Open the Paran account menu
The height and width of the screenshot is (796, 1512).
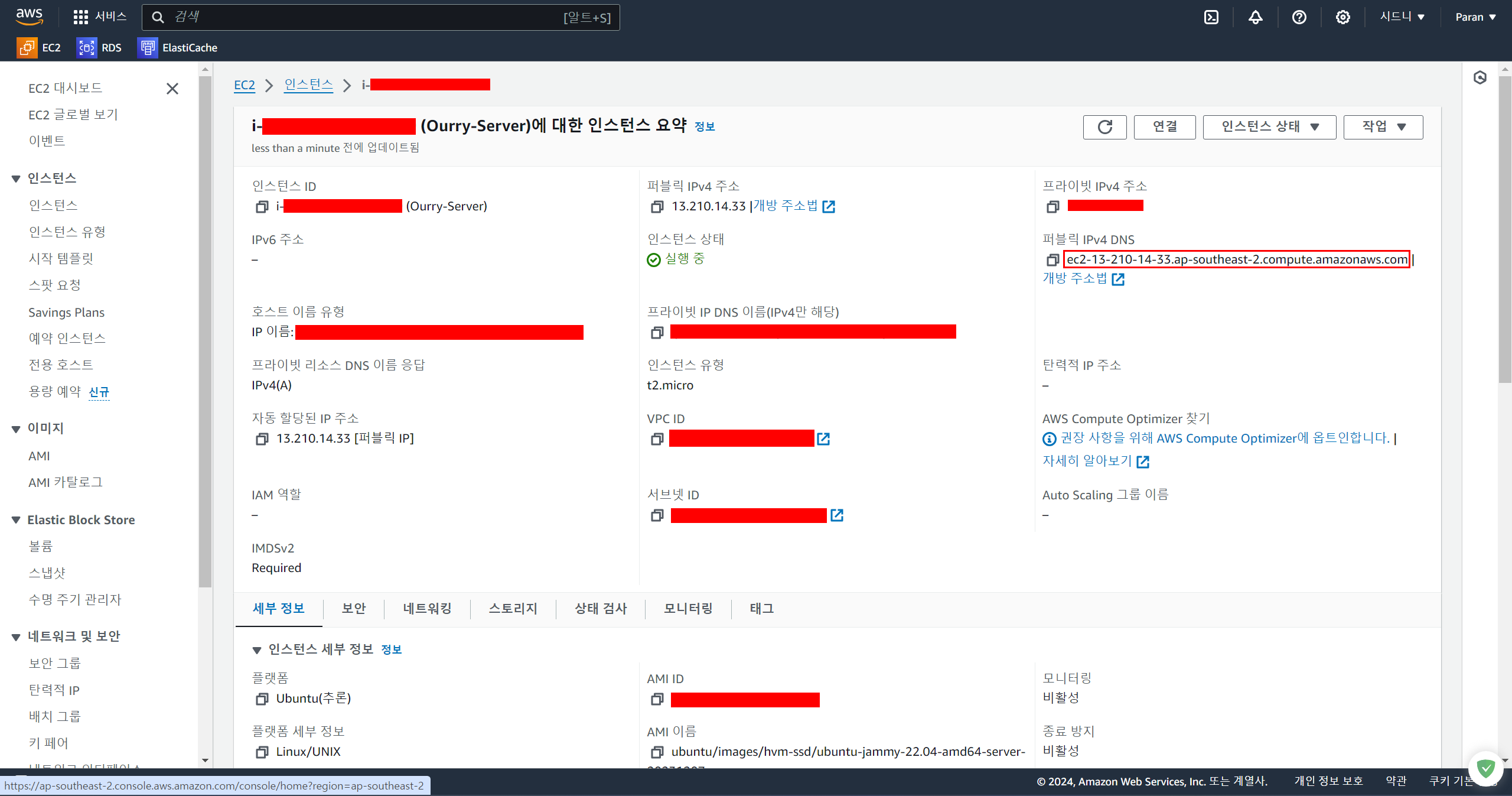coord(1475,17)
